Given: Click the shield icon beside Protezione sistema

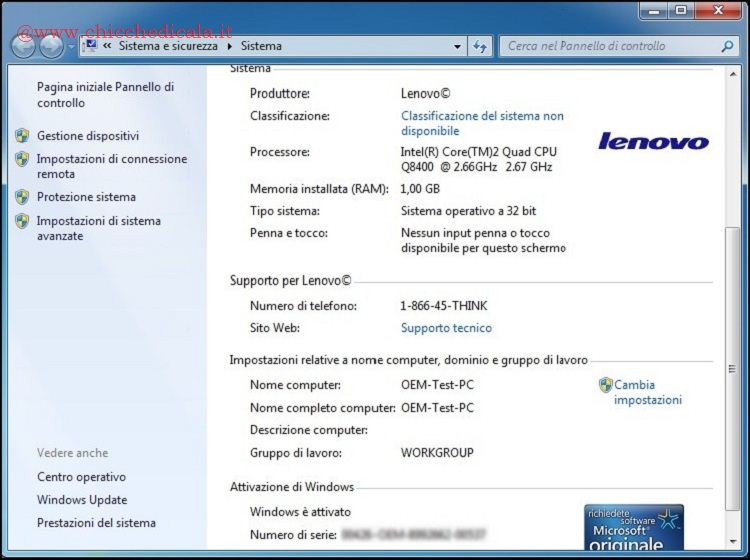Looking at the screenshot, I should pos(22,197).
